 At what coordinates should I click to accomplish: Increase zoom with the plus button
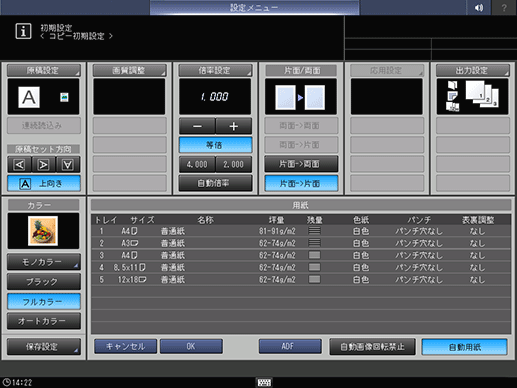pos(234,126)
